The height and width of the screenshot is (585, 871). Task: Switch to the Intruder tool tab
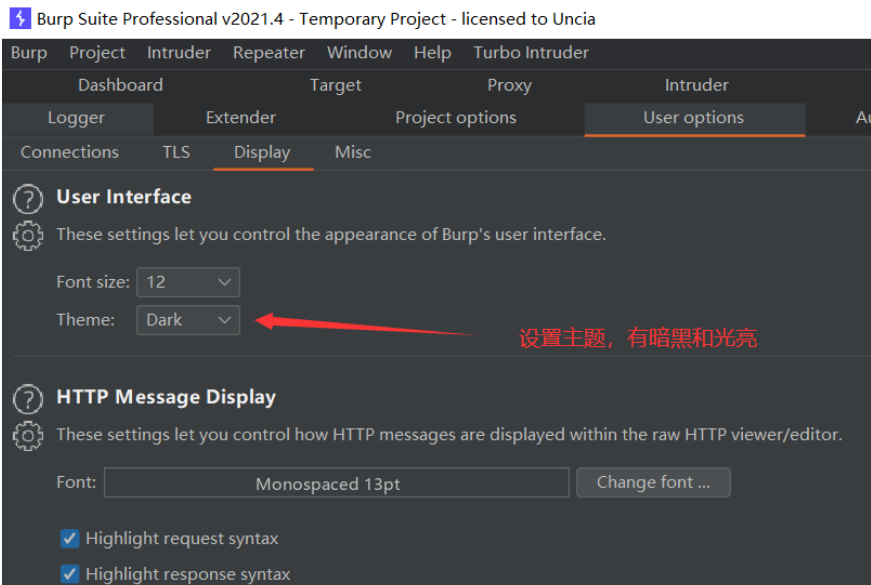[x=697, y=85]
